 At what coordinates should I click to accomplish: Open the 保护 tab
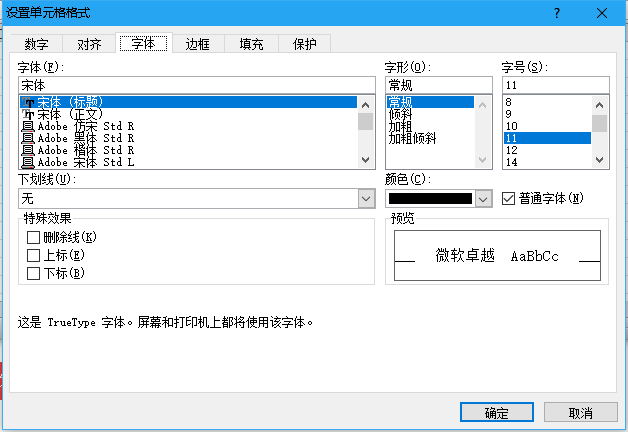click(304, 44)
